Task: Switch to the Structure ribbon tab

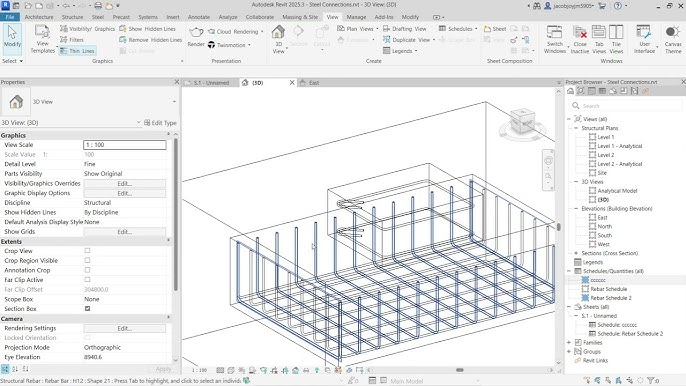Action: click(x=72, y=17)
